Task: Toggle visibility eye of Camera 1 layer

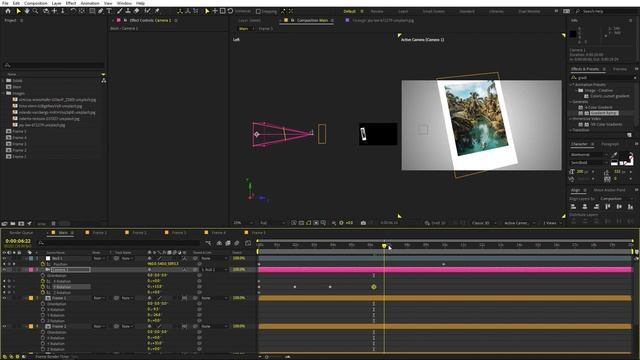Action: [4, 270]
